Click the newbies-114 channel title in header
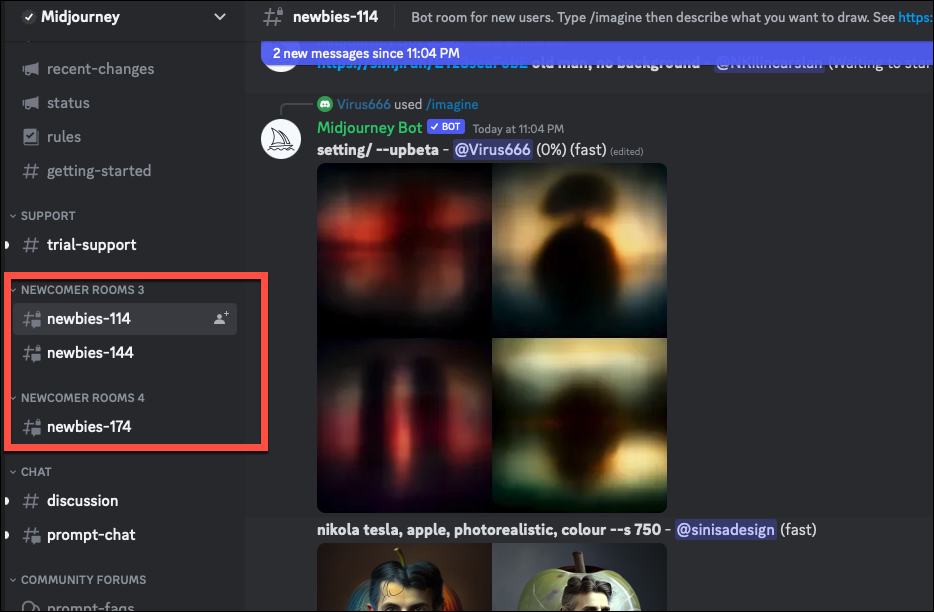 tap(335, 17)
